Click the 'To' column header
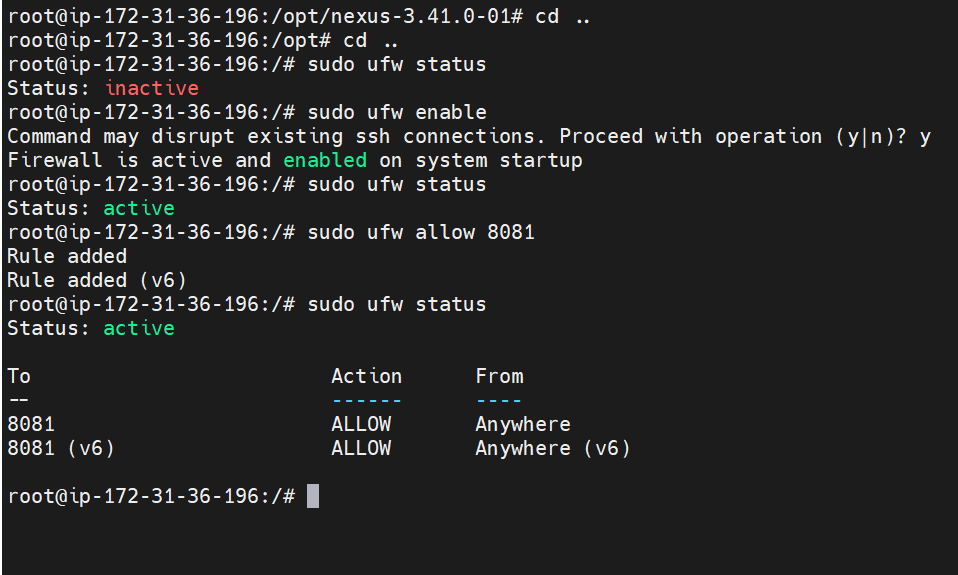958x575 pixels. point(19,376)
